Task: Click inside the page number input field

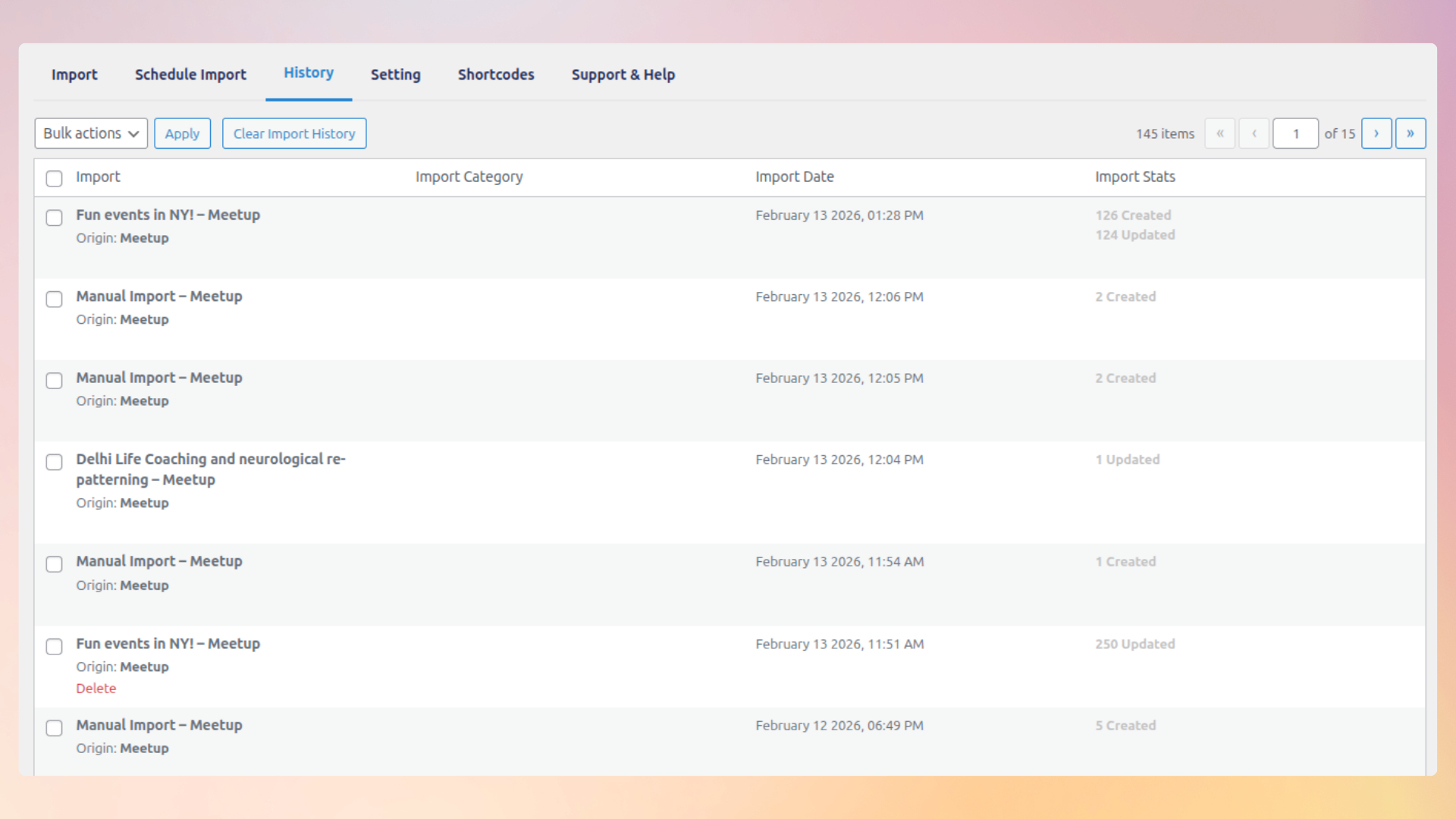Action: click(1296, 133)
